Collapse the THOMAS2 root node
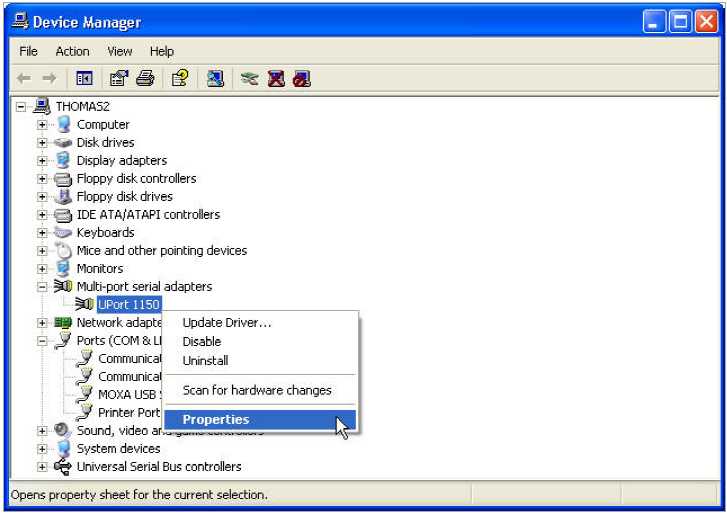Viewport: 727px width, 514px height. (21, 107)
